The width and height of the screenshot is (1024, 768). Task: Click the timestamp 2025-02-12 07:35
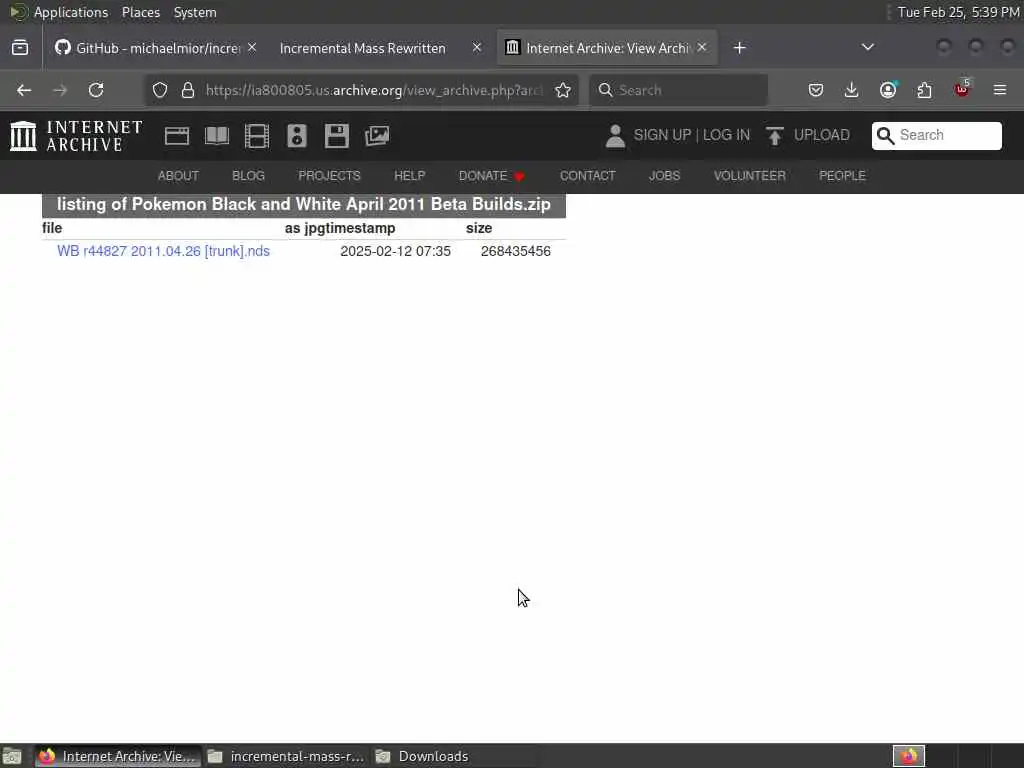395,251
